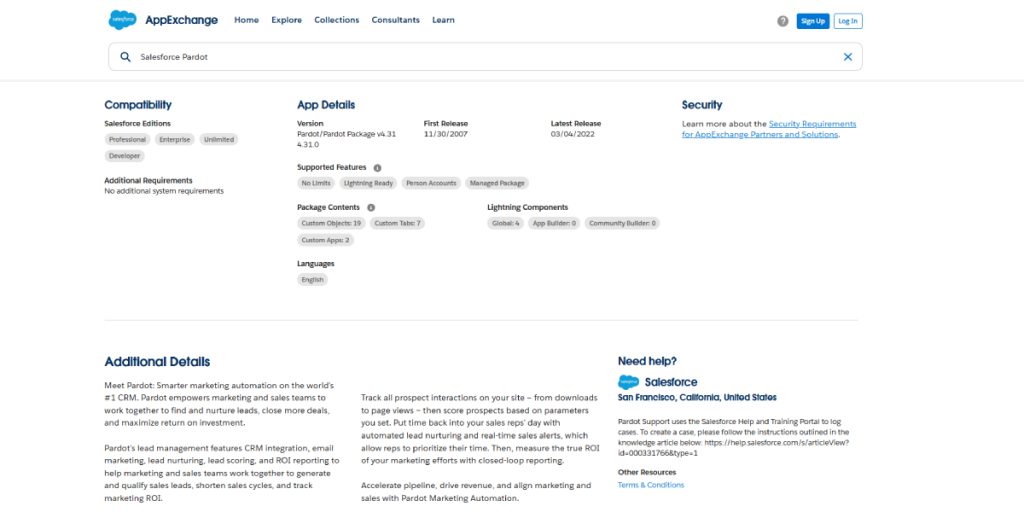Click the English language tag
1024x512 pixels.
pyautogui.click(x=312, y=280)
